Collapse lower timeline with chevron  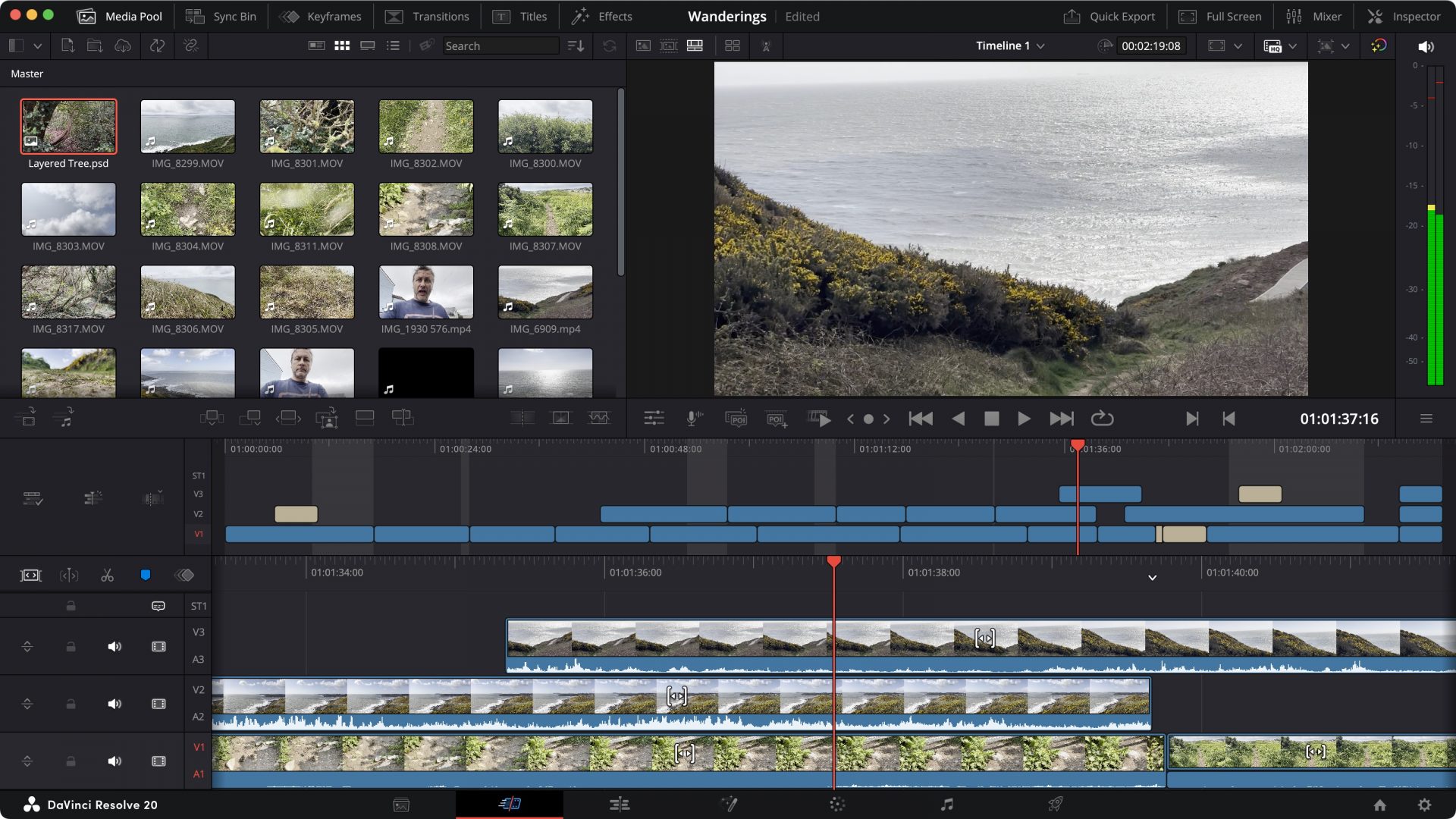click(1152, 578)
